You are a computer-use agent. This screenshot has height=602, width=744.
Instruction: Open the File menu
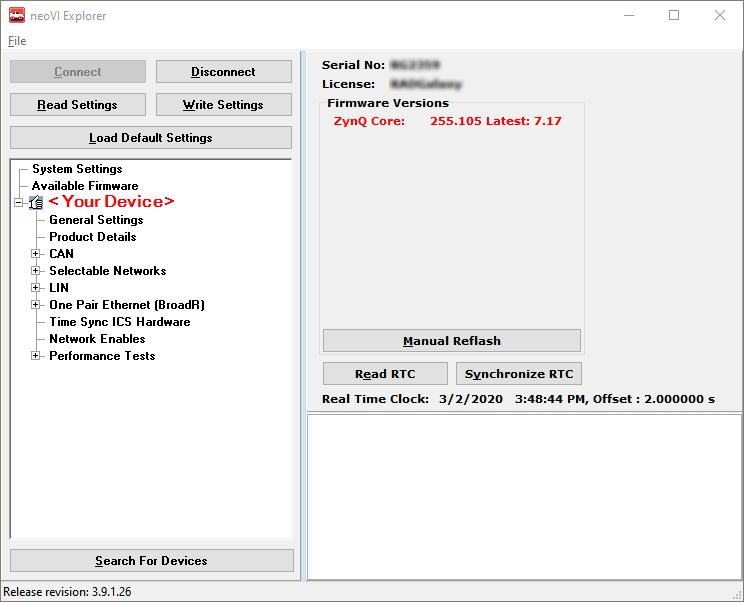pos(17,41)
